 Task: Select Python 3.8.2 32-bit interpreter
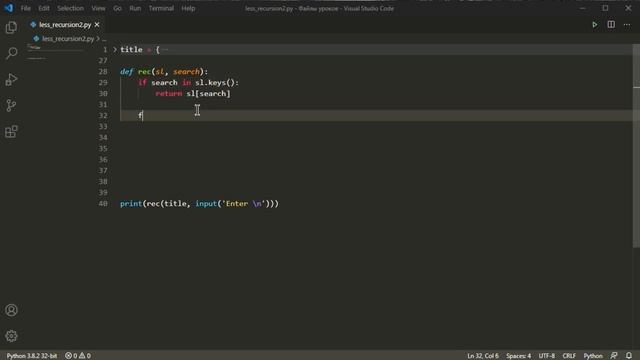click(32, 356)
